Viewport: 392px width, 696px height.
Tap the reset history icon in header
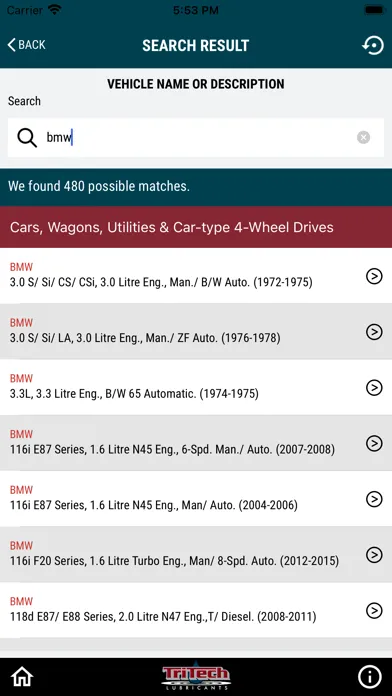coord(372,45)
